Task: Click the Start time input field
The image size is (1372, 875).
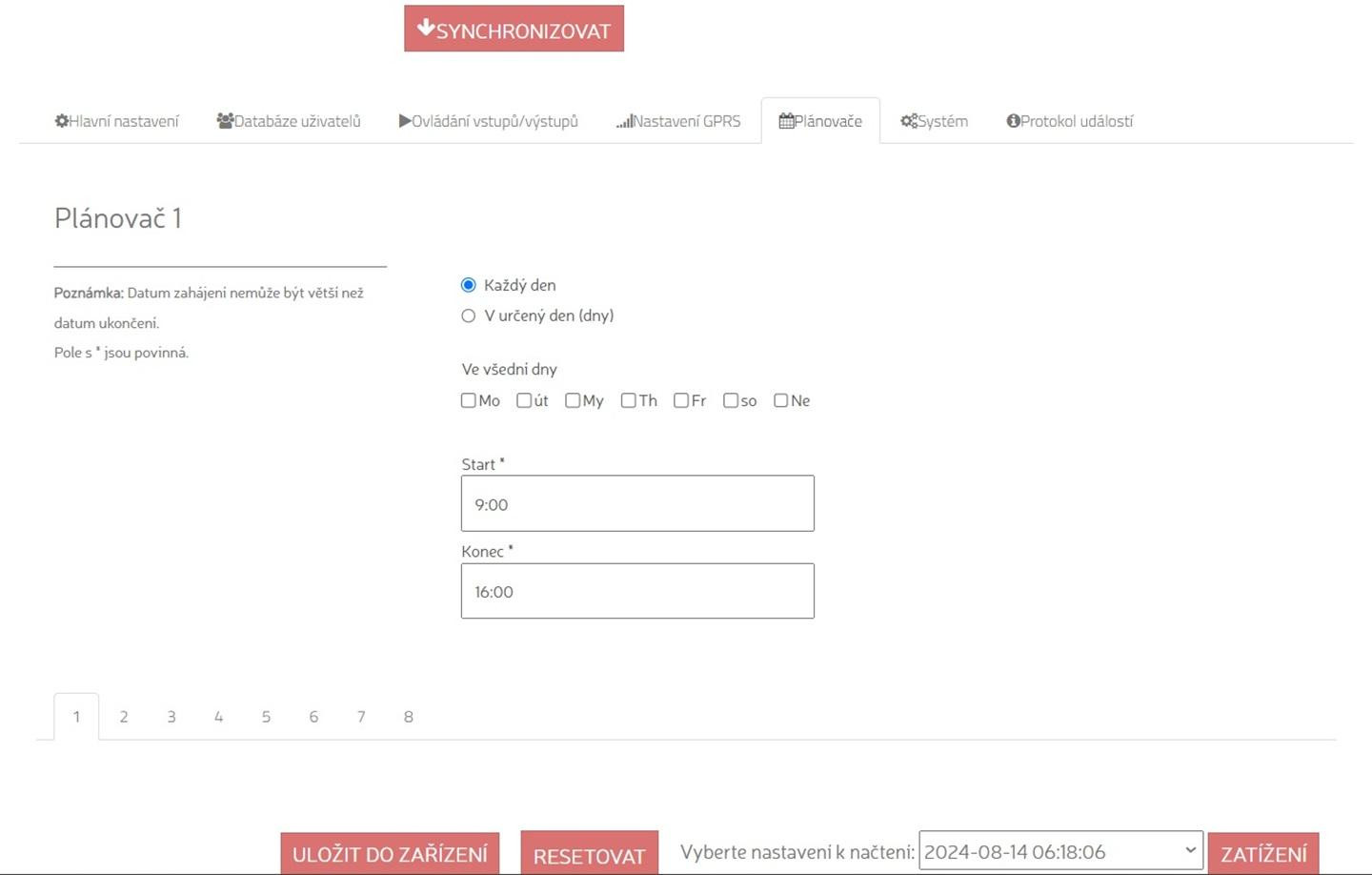Action: [637, 503]
